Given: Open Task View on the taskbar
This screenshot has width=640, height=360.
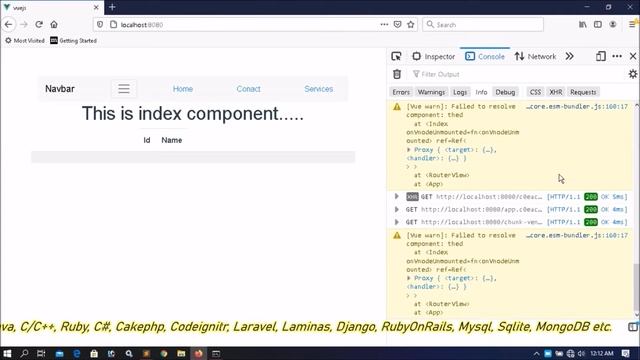Looking at the screenshot, I should coord(41,353).
